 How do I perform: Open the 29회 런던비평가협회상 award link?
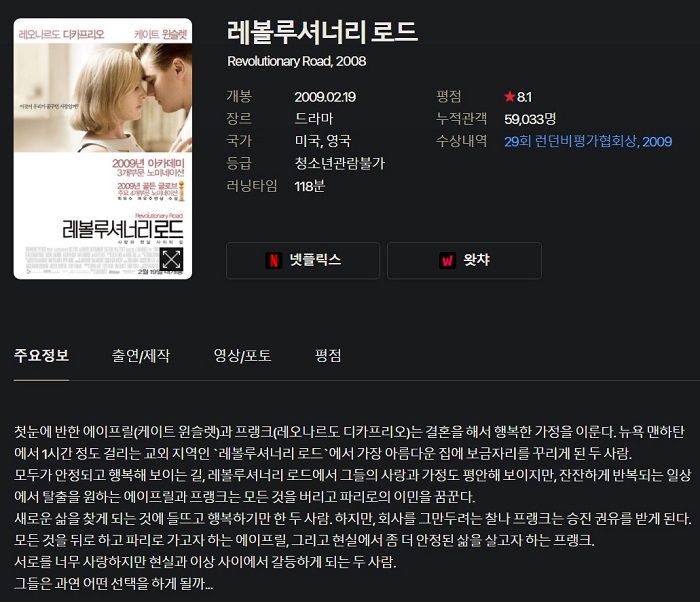588,142
